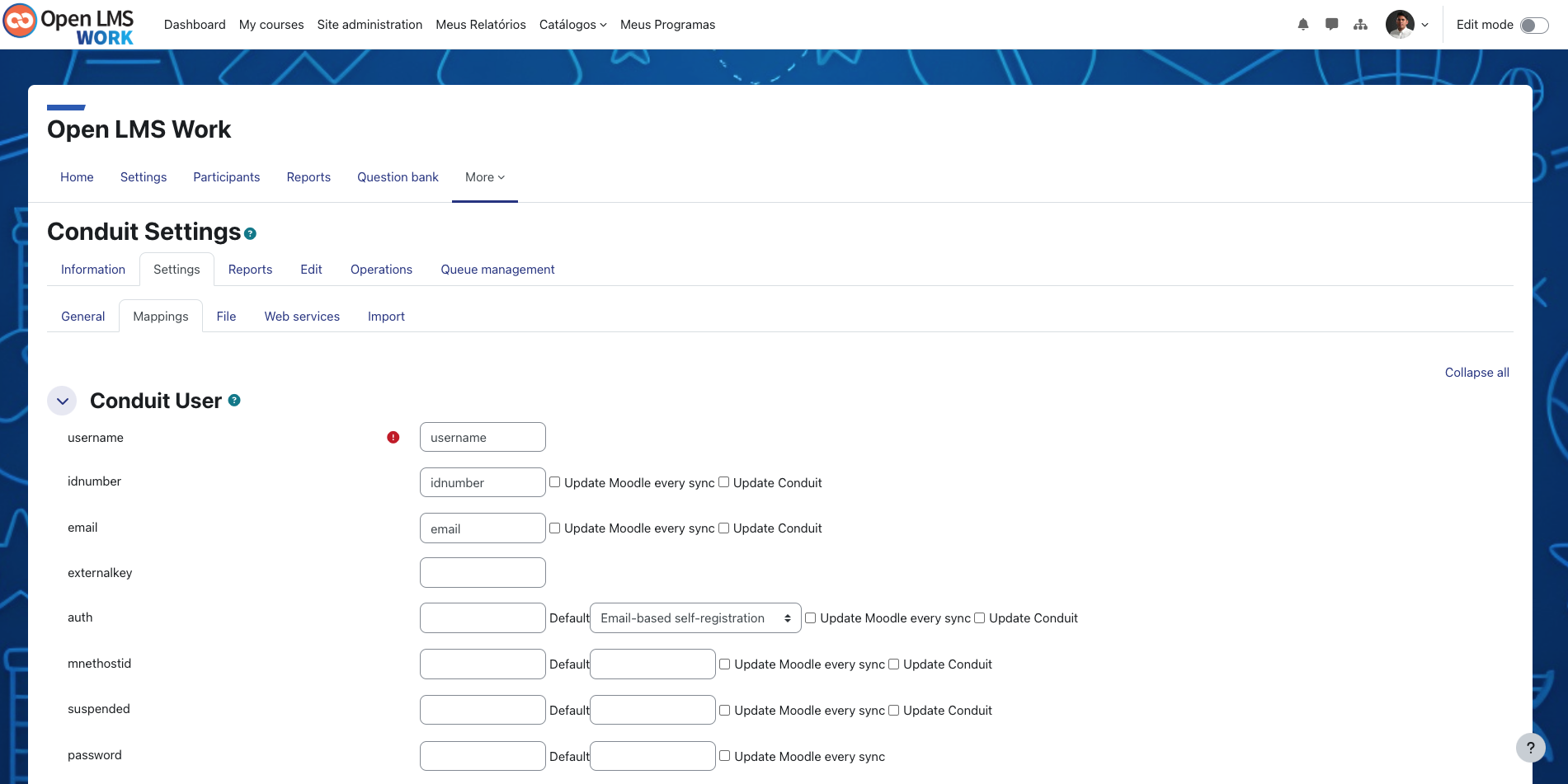This screenshot has width=1568, height=784.
Task: Open the messaging drawer icon
Action: [x=1331, y=24]
